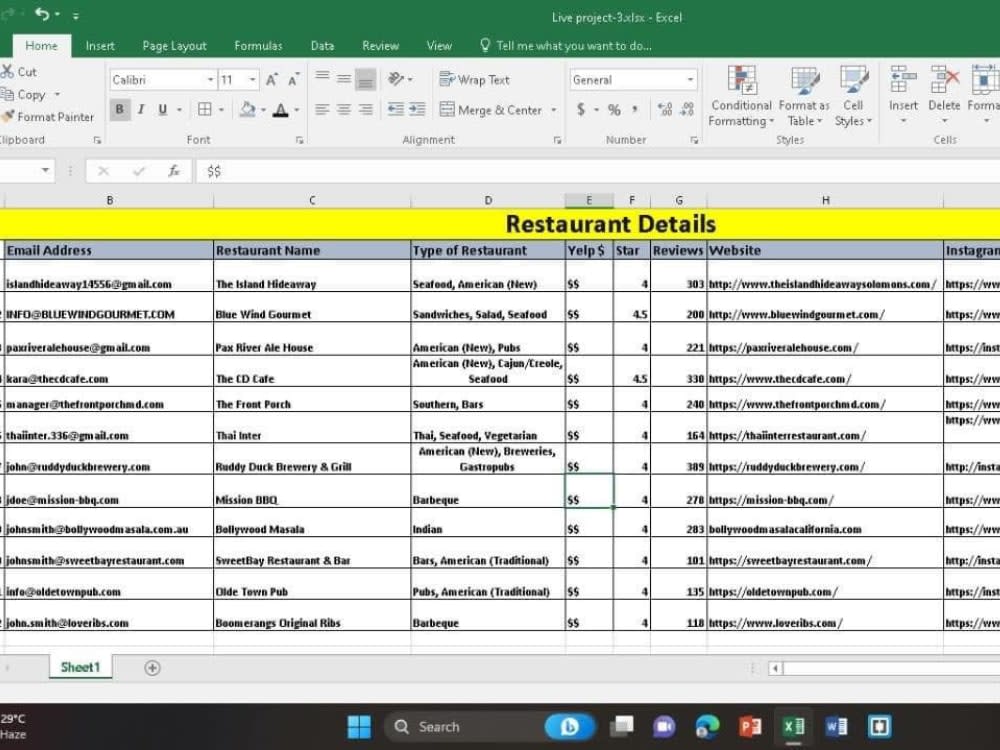Open the Insert ribbon tab
The image size is (1000, 750).
100,46
